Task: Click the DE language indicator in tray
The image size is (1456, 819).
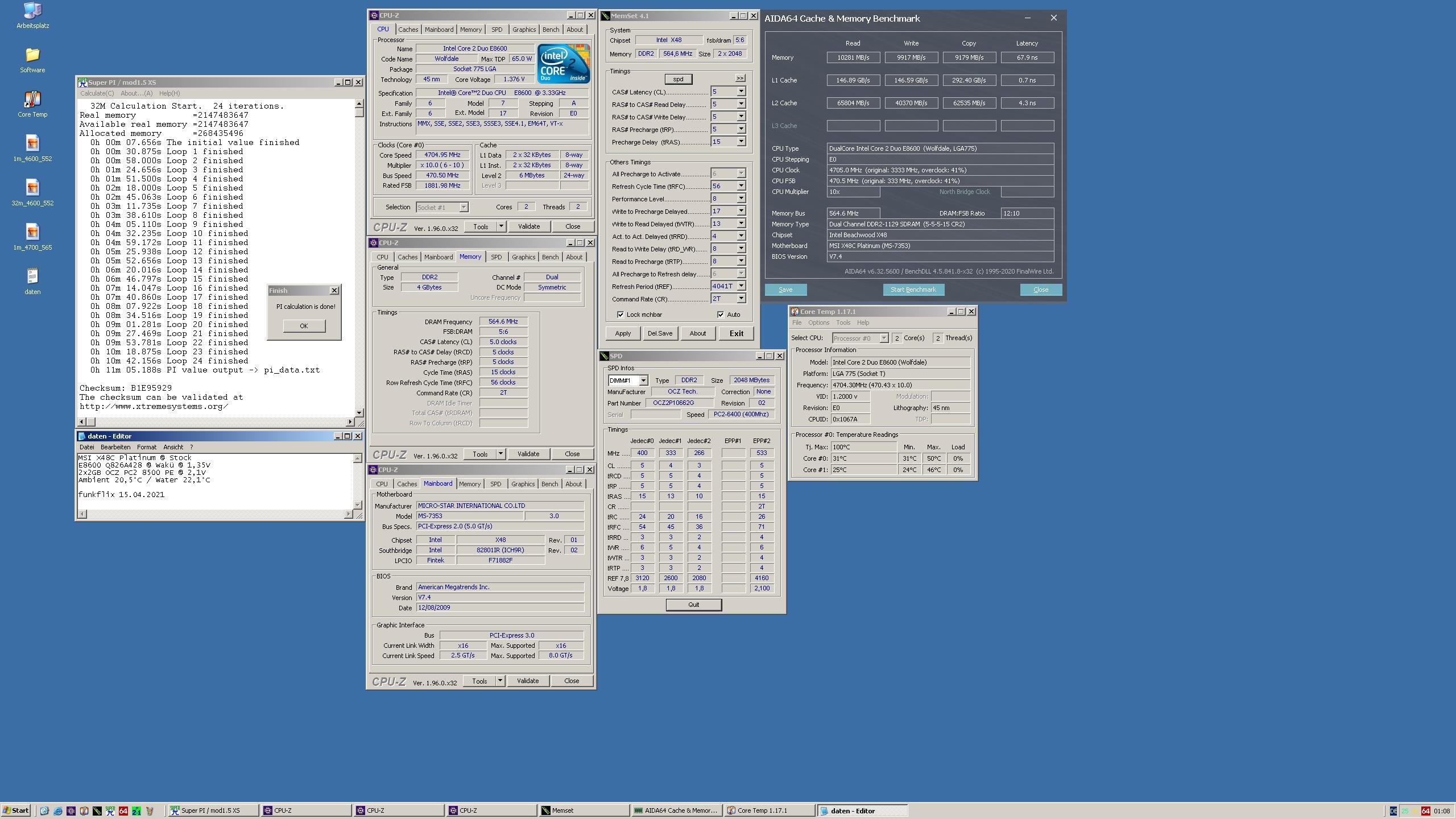Action: pos(1393,810)
